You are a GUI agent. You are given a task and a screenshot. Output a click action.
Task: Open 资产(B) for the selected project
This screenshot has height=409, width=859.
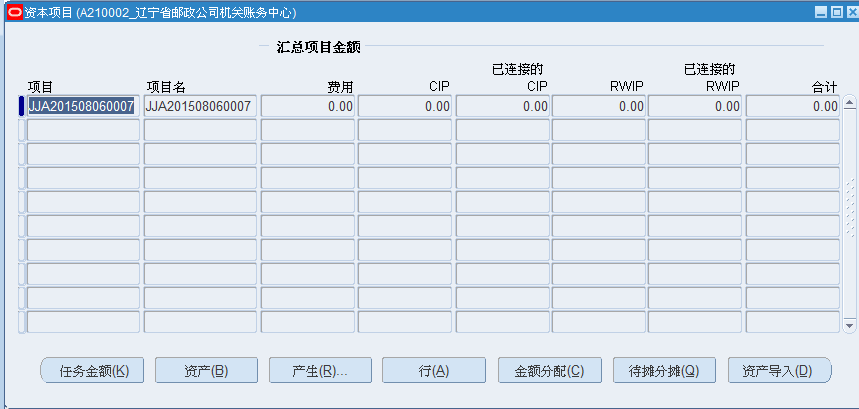pos(206,370)
